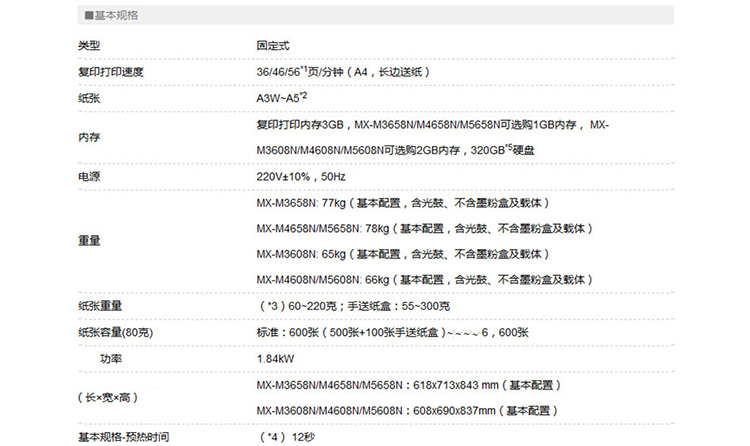
Task: Click the 618x713x843 mm dimensions line
Action: pos(408,384)
